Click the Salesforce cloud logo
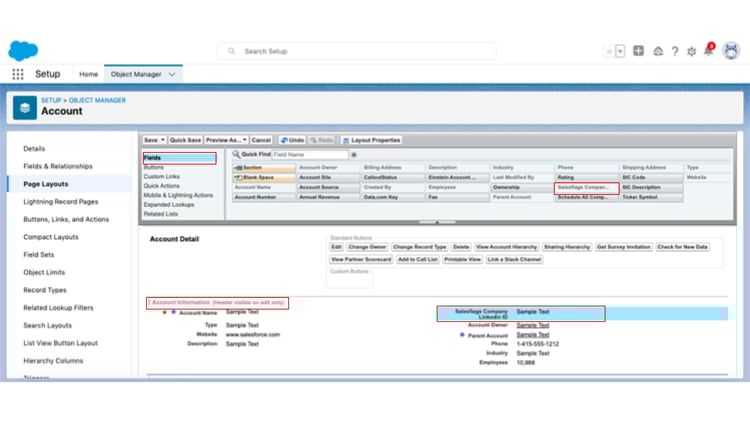 (x=23, y=51)
